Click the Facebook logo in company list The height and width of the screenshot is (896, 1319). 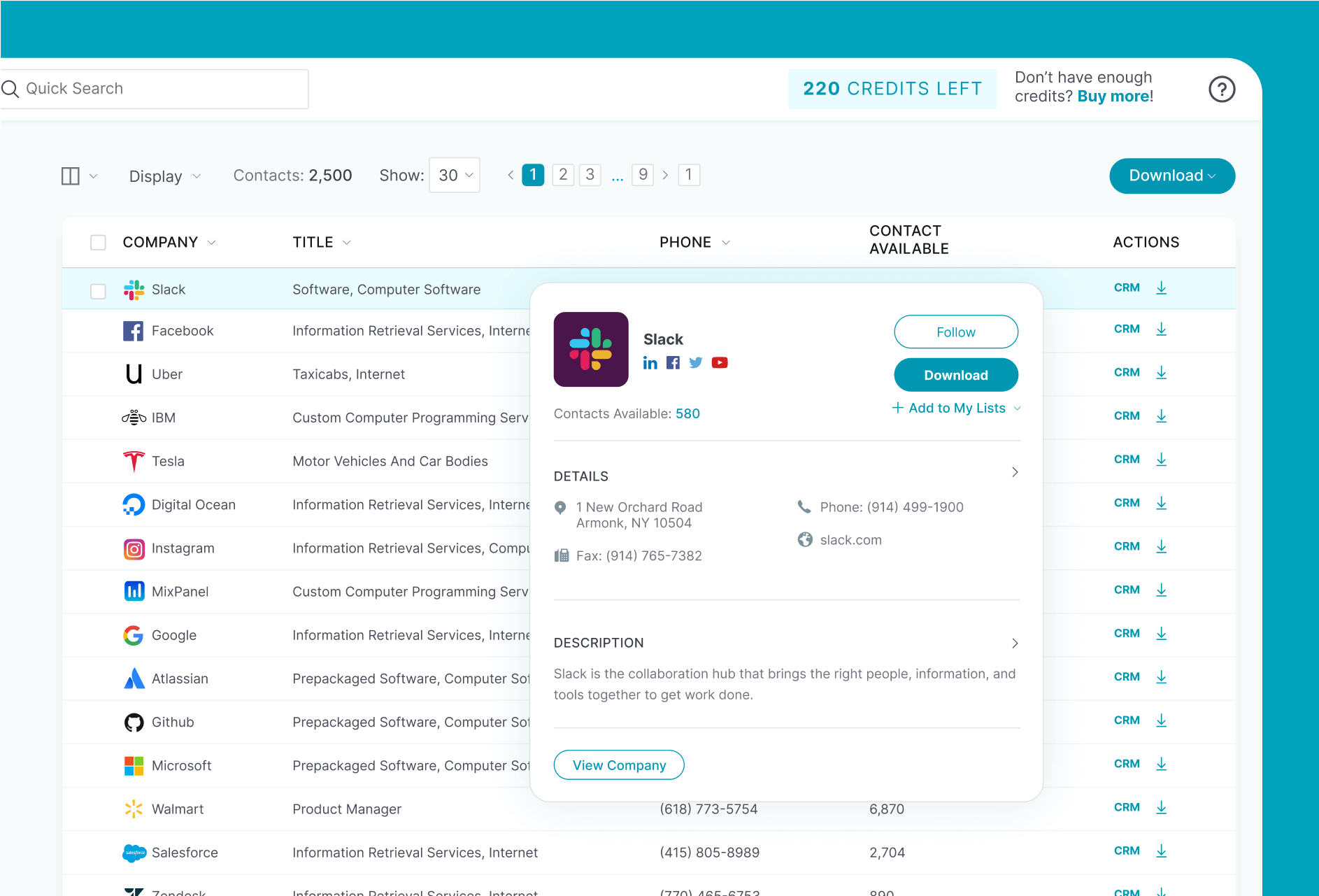pos(133,331)
